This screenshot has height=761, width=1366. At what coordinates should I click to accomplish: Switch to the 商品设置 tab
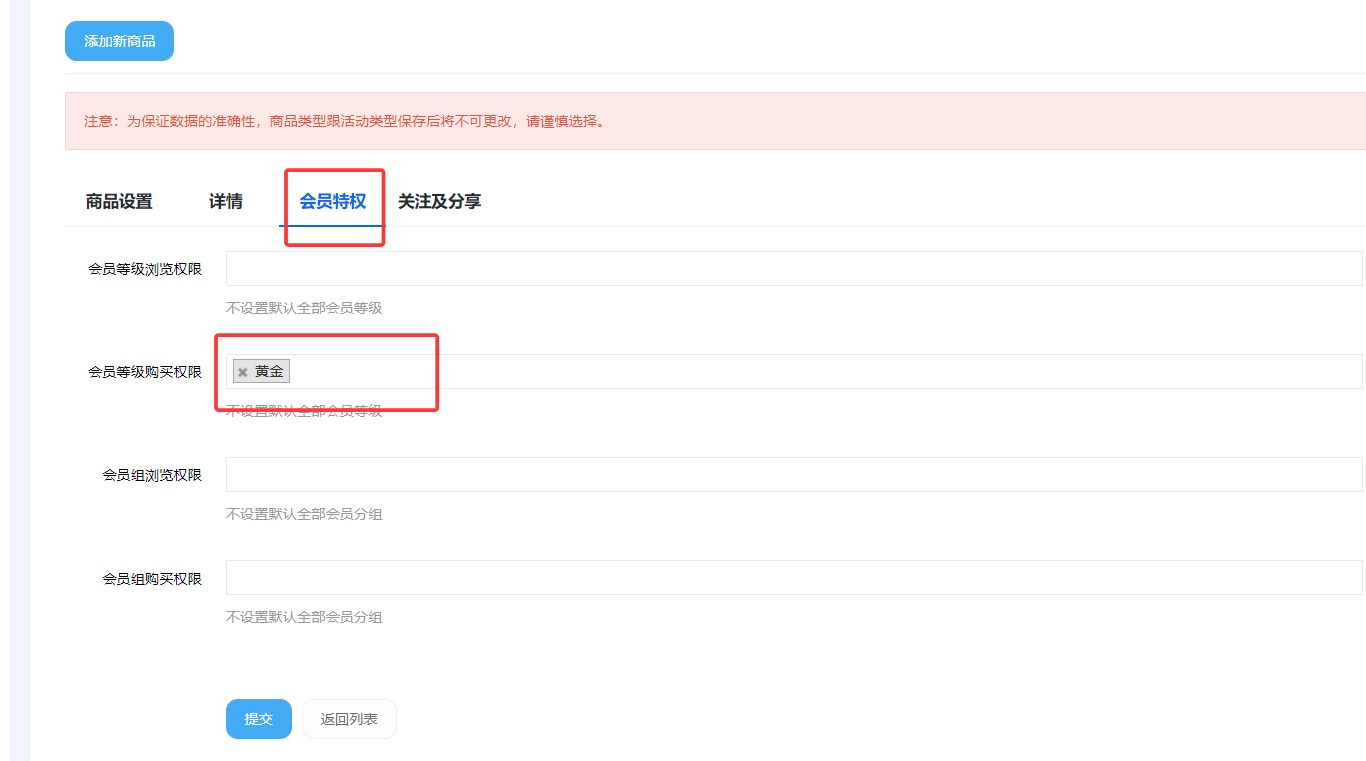[x=119, y=201]
